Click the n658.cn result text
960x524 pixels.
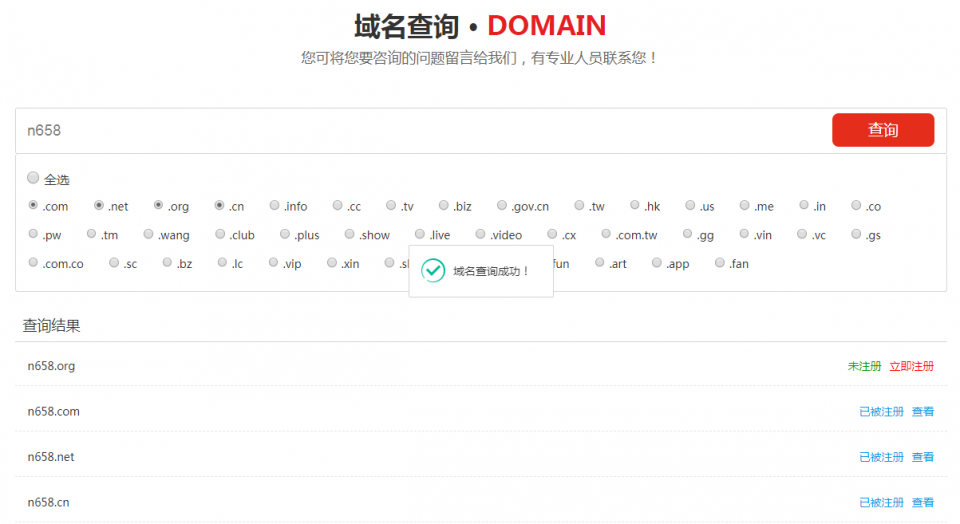48,503
